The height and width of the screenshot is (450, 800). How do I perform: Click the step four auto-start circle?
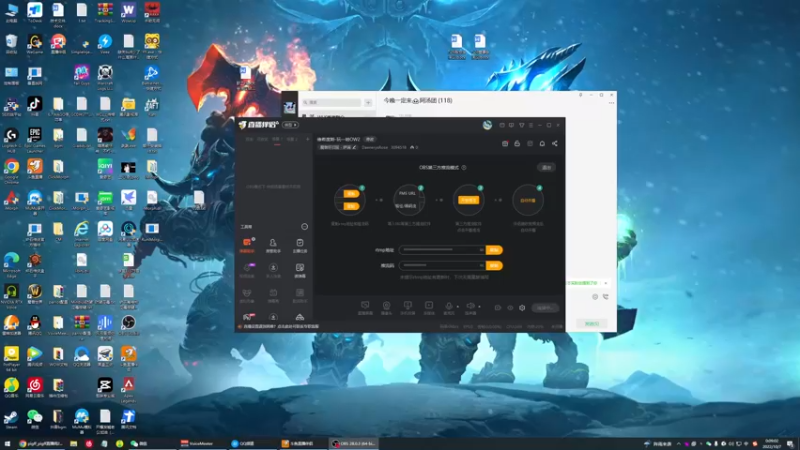coord(528,200)
